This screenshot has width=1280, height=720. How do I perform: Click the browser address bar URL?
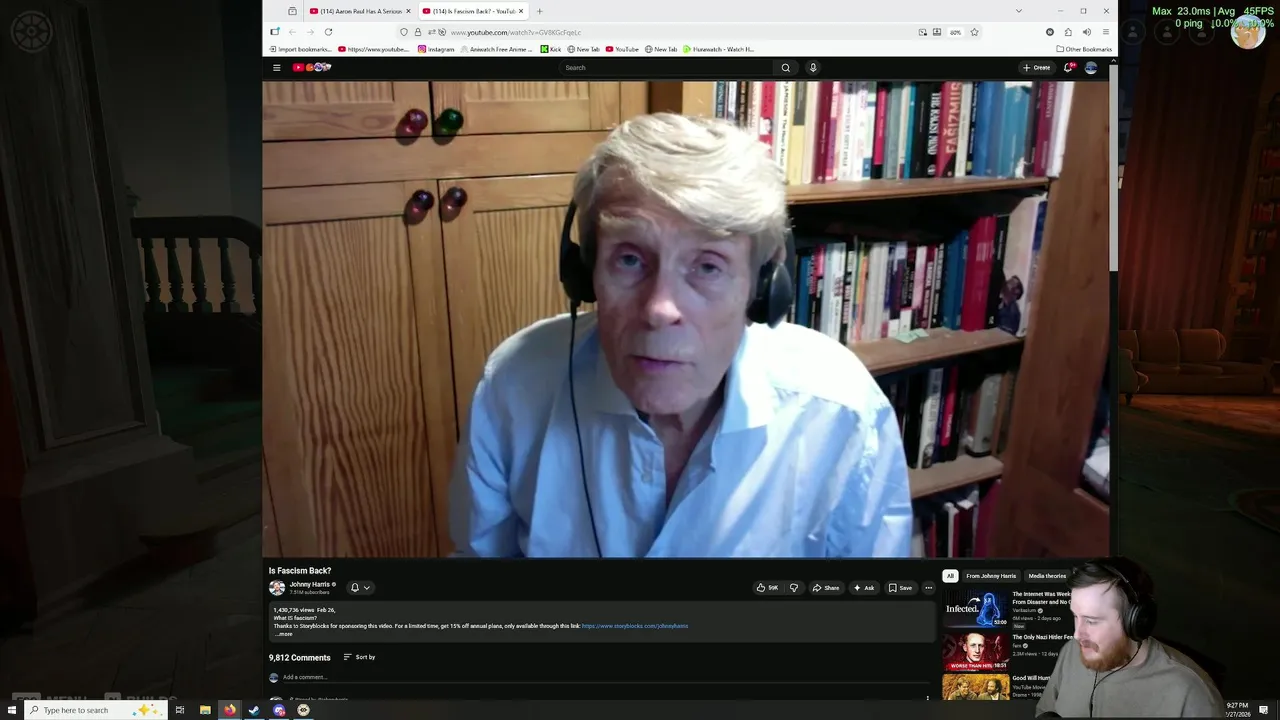[515, 32]
